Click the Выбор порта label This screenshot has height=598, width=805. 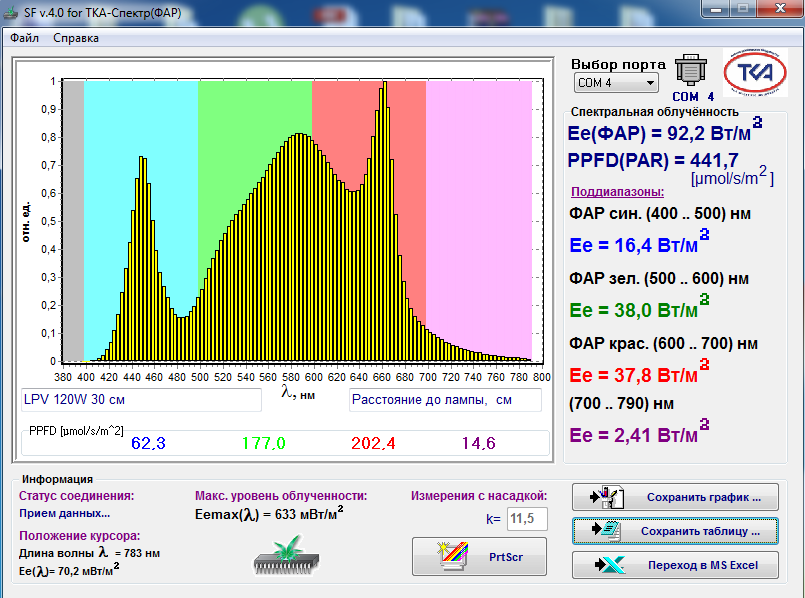pos(618,64)
